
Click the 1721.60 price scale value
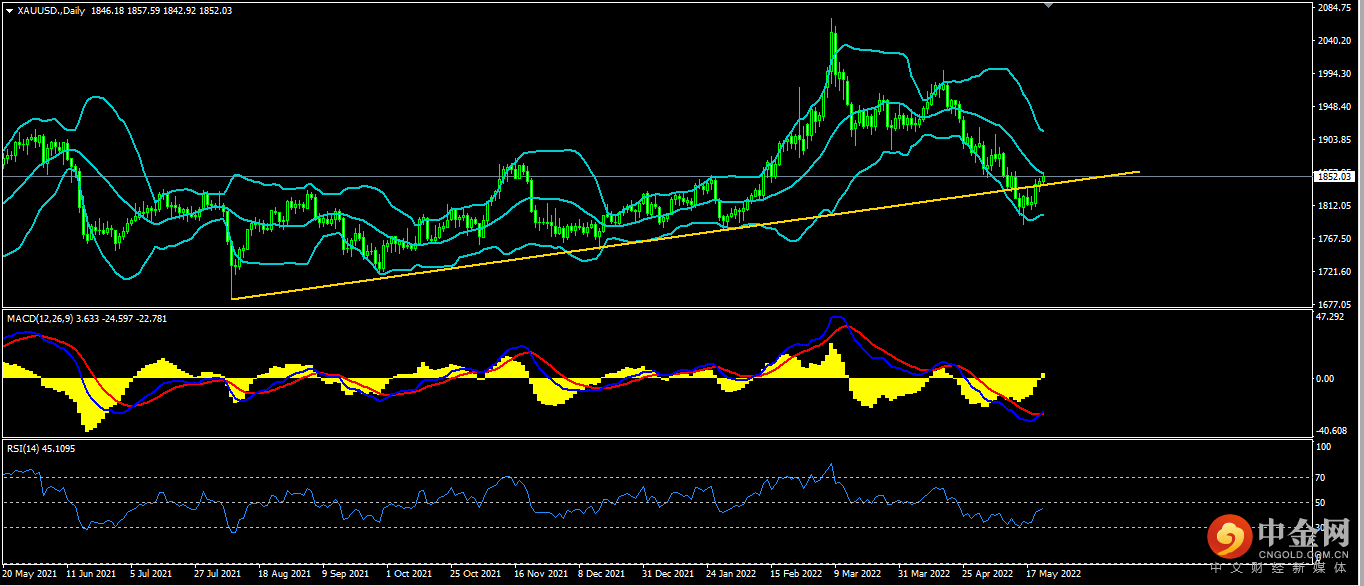coord(1335,272)
